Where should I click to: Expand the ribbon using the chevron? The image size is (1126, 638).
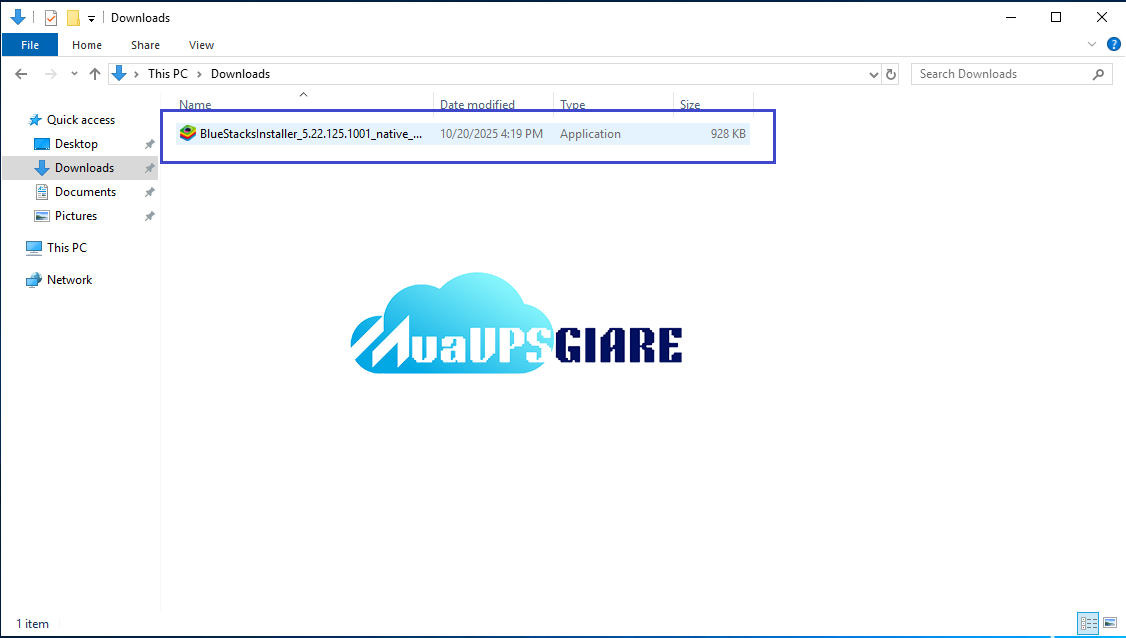pyautogui.click(x=1092, y=45)
